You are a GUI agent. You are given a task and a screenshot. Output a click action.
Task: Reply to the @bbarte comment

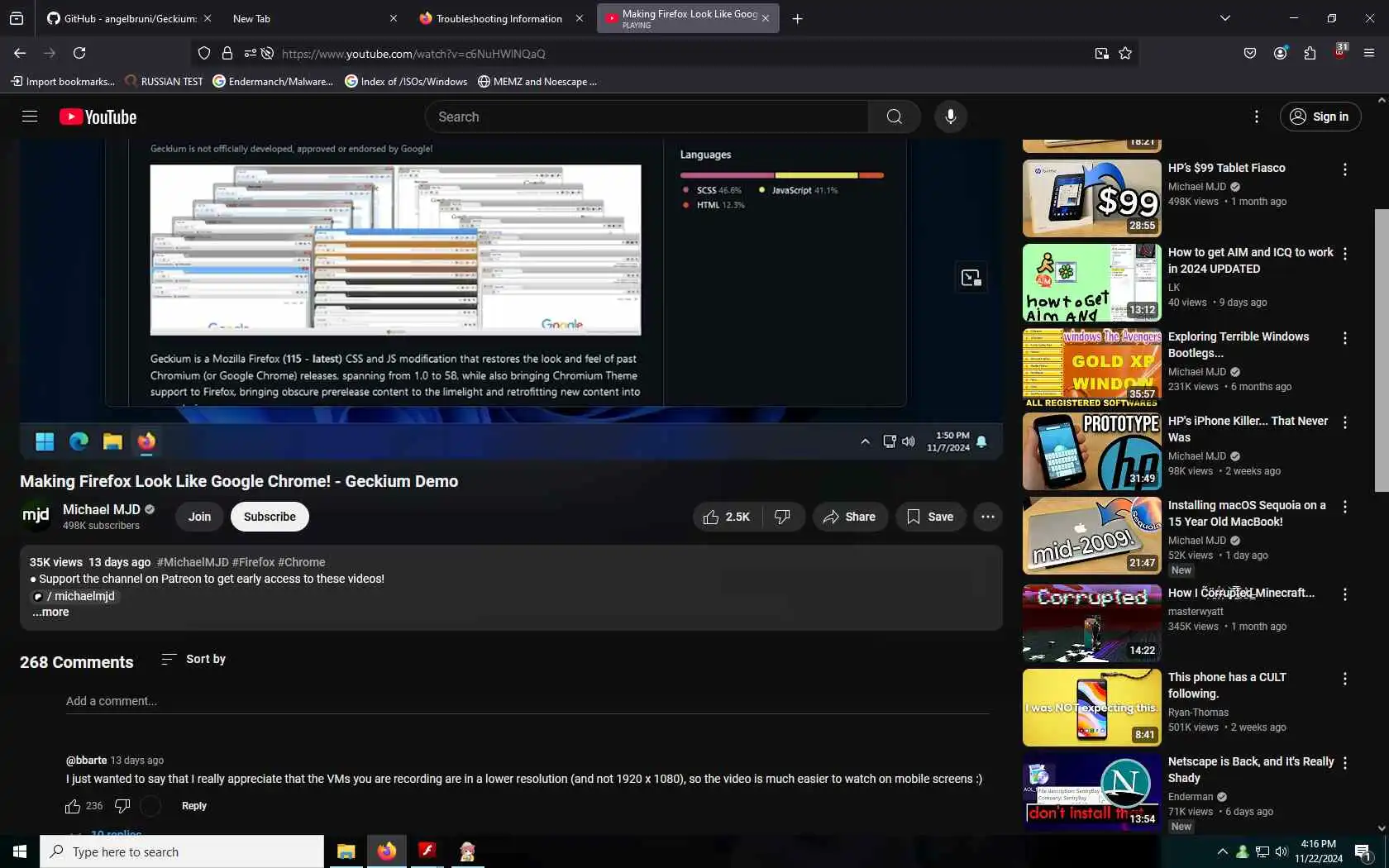click(194, 806)
